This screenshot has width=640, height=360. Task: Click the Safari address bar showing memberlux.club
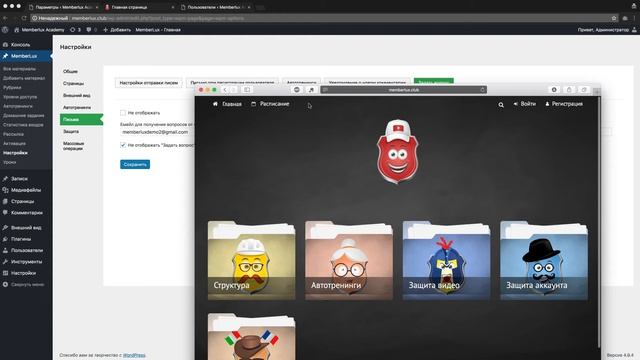pyautogui.click(x=403, y=90)
